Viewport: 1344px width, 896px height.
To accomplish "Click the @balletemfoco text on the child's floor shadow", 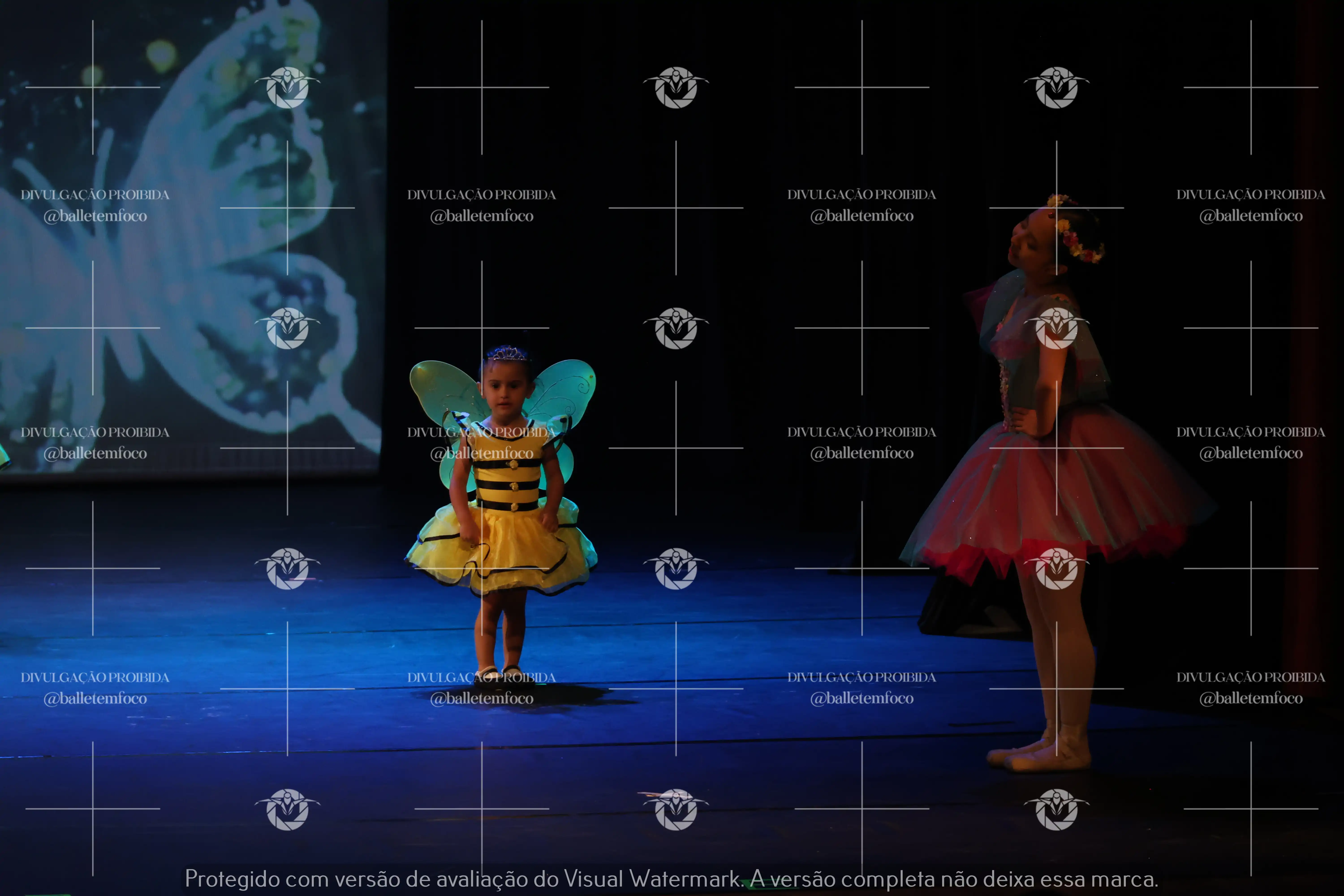I will tap(482, 698).
